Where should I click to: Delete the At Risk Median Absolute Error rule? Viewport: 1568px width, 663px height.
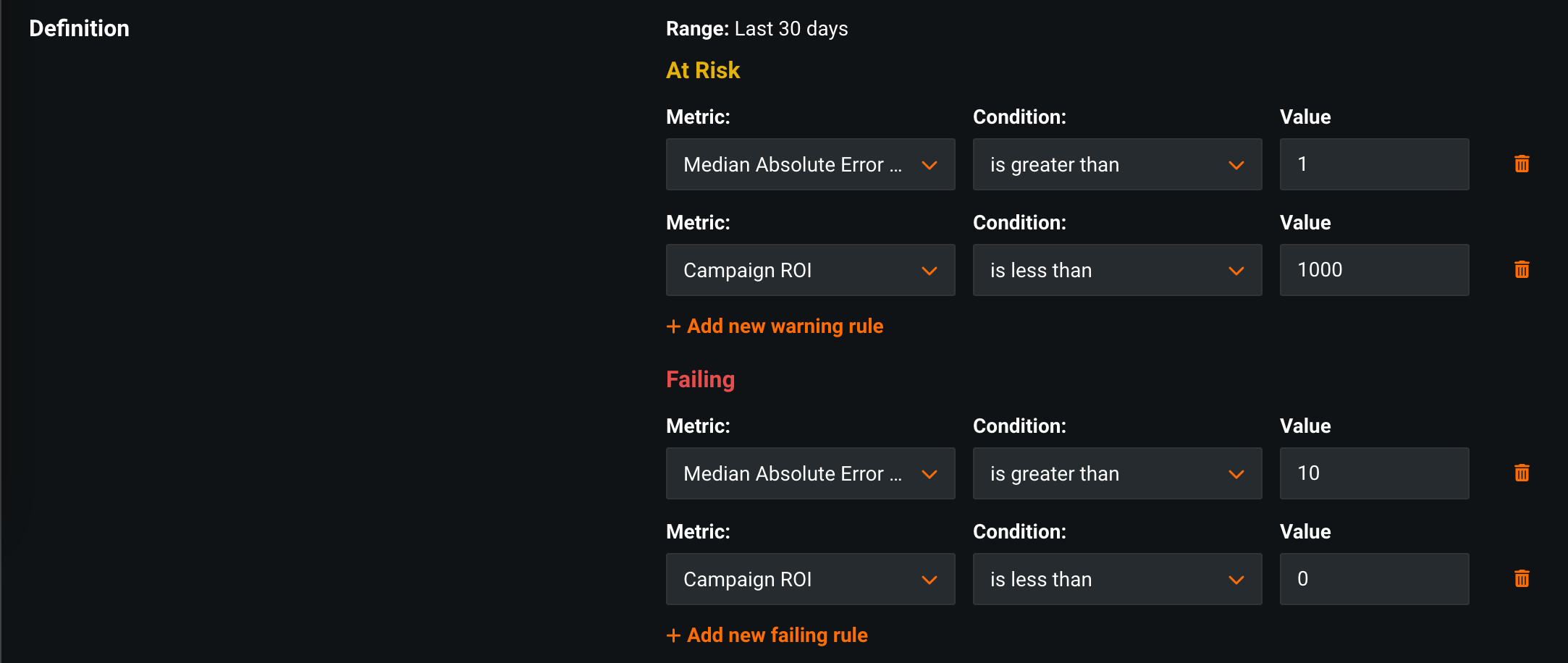[1522, 164]
